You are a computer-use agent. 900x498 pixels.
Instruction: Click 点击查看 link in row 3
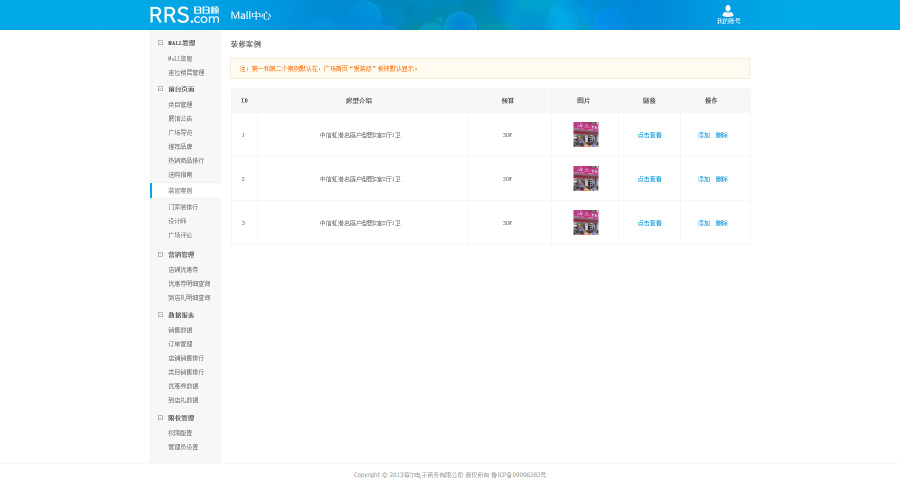pyautogui.click(x=649, y=223)
